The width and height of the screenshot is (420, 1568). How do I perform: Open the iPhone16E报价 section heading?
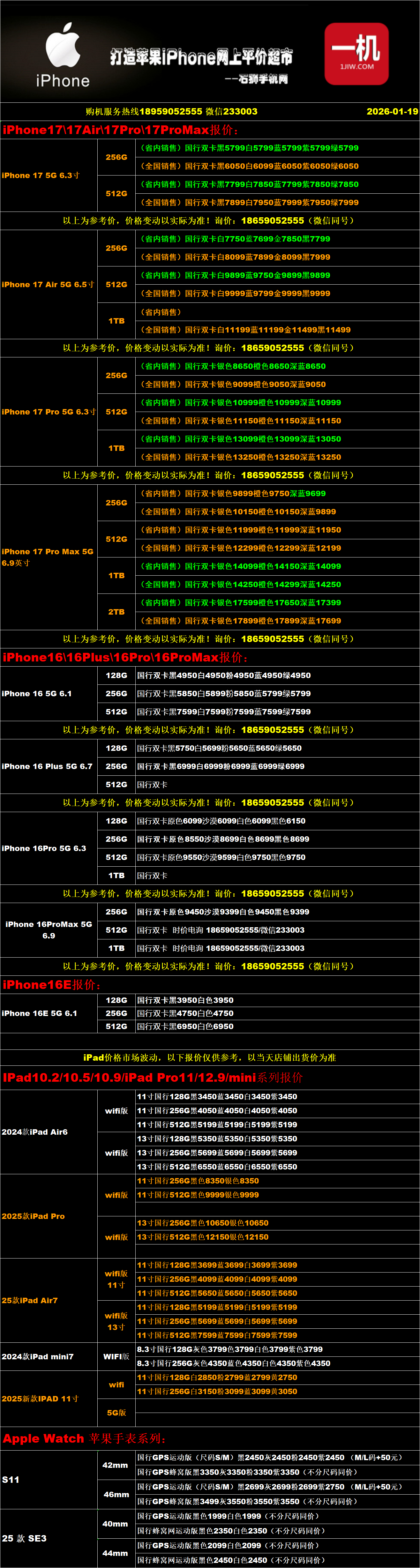pos(52,985)
